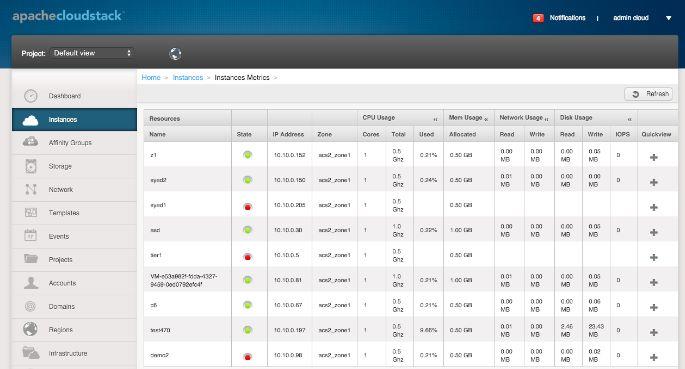This screenshot has height=369, width=685.
Task: Click the Accounts person icon
Action: [31, 283]
